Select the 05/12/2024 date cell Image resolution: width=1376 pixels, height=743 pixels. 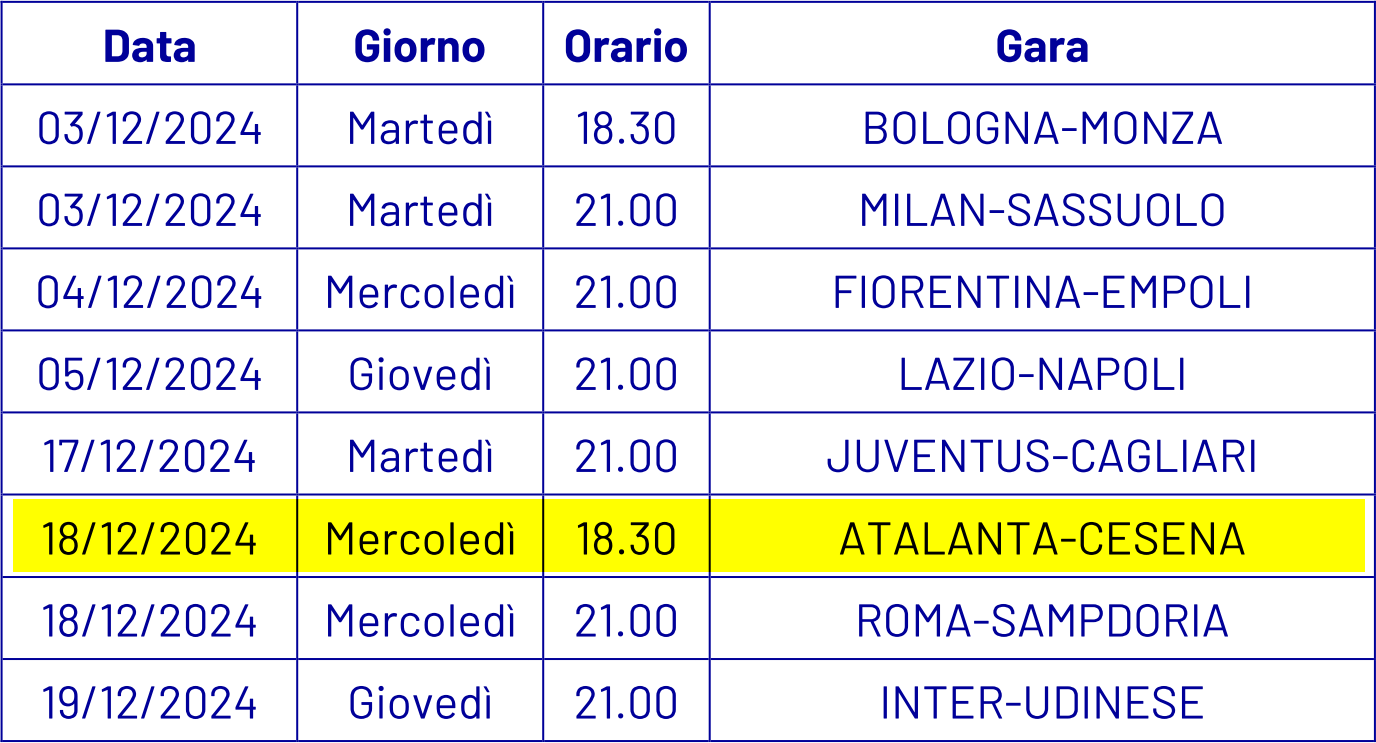[x=149, y=374]
